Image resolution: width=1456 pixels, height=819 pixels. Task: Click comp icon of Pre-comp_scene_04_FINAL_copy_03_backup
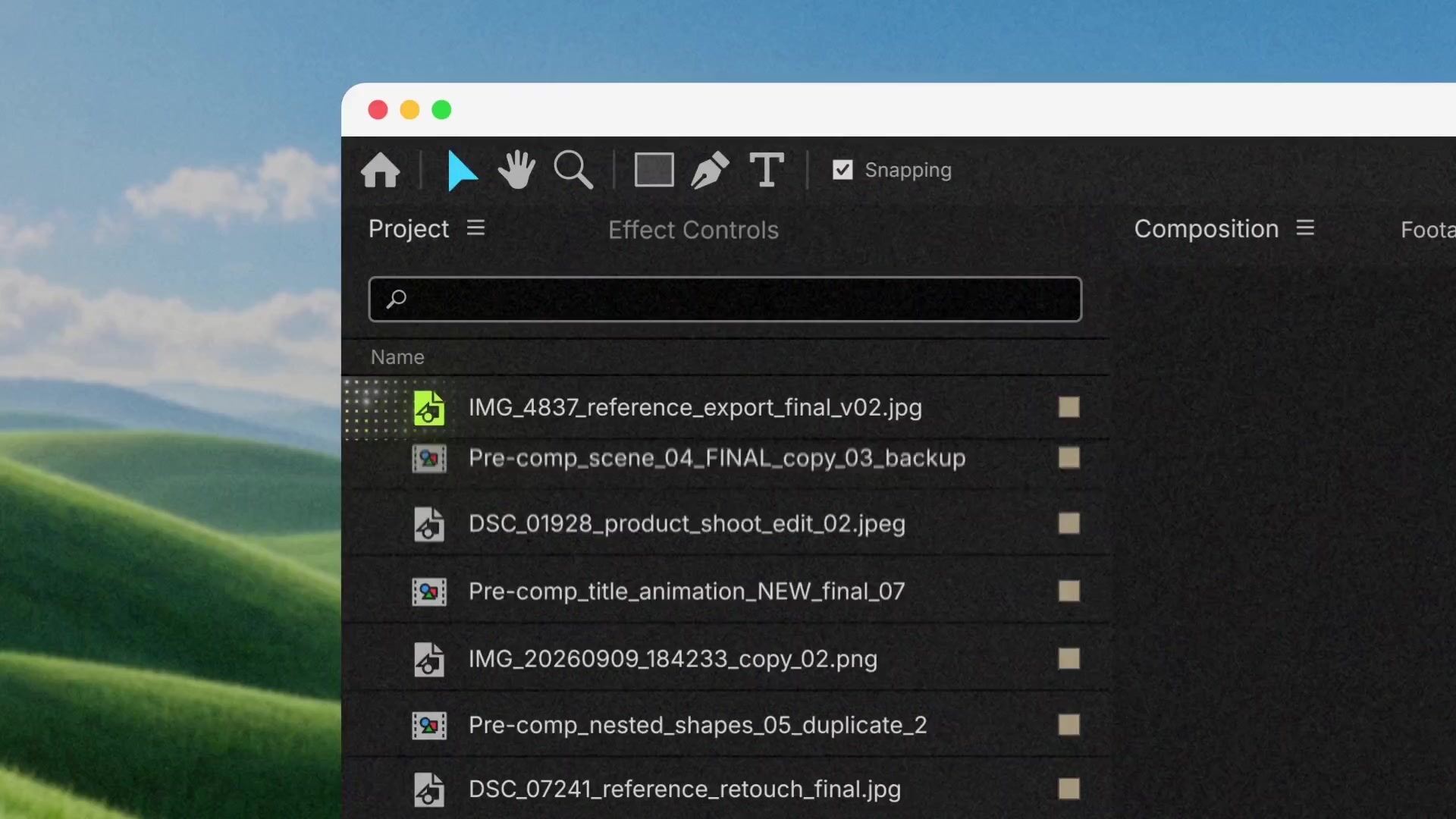tap(429, 459)
